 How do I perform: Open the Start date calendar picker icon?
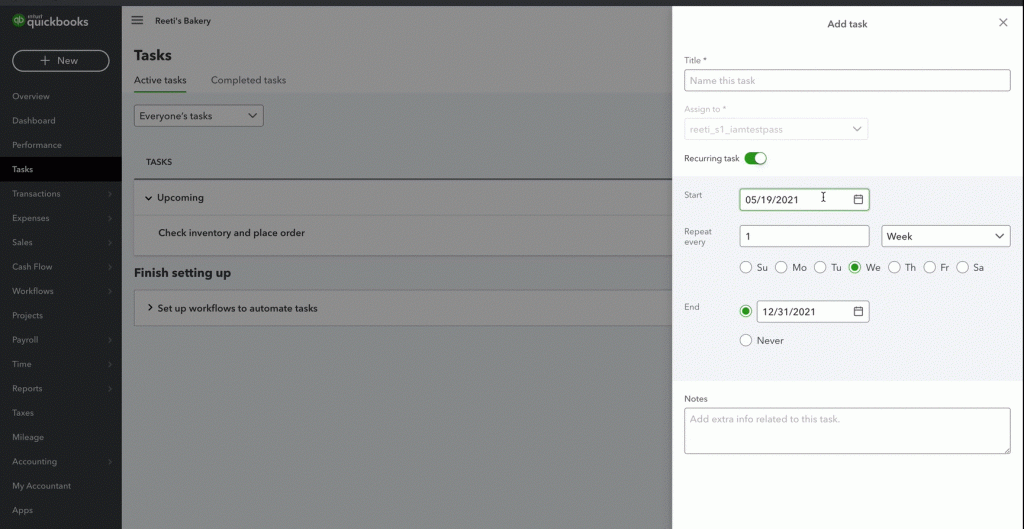[859, 199]
